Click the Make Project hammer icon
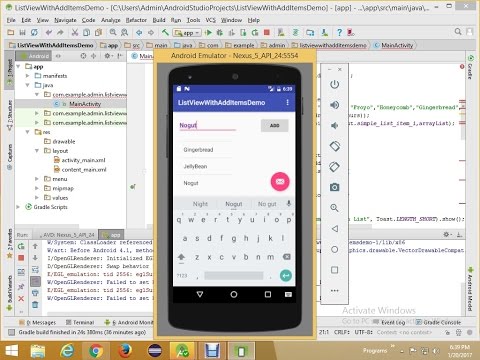The height and width of the screenshot is (360, 480). [x=165, y=32]
